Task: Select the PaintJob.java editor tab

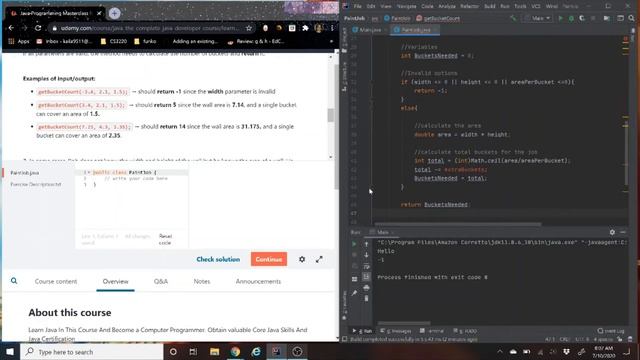Action: coord(415,30)
